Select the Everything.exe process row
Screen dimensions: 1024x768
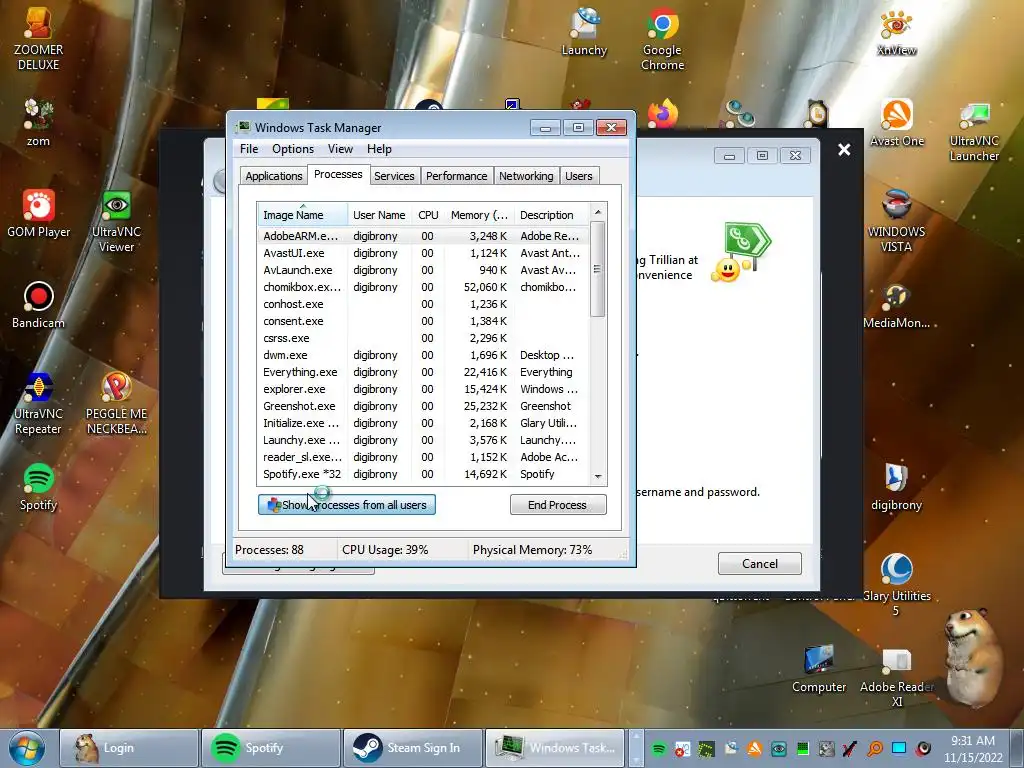pos(423,372)
